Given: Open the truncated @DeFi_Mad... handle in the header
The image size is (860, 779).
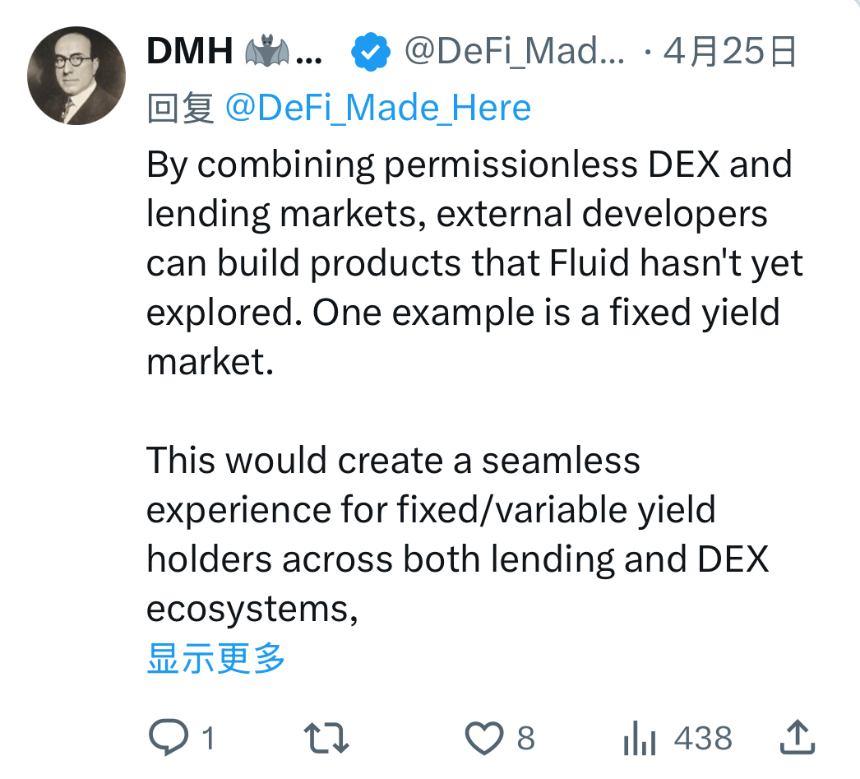Looking at the screenshot, I should coord(513,52).
